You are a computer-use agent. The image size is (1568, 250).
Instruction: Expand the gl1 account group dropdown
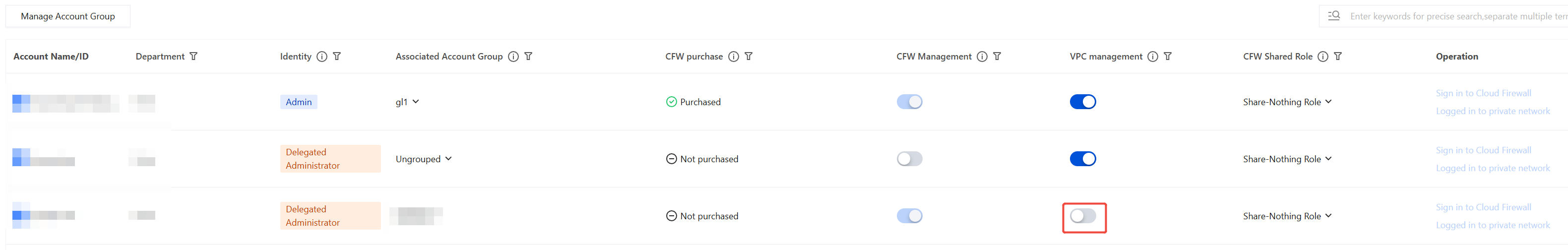407,102
